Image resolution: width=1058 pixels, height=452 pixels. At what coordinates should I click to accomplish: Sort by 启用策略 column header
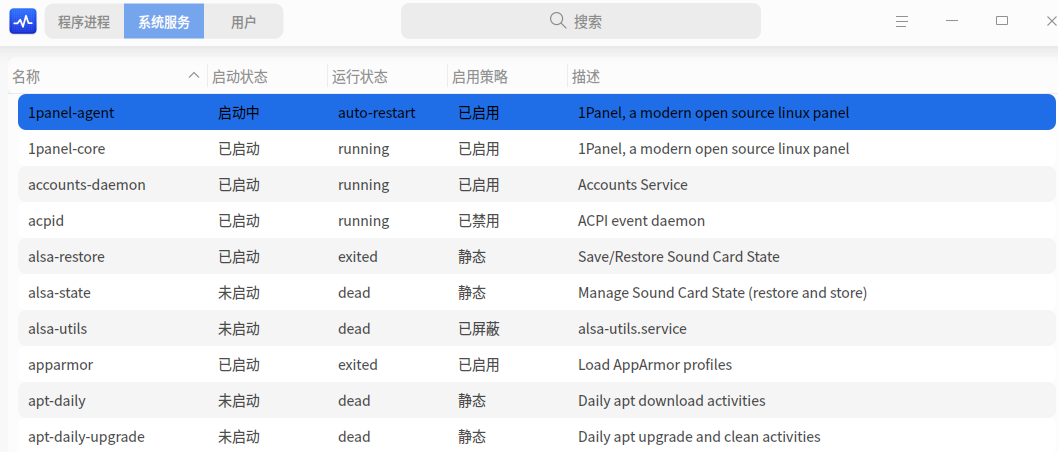point(508,76)
